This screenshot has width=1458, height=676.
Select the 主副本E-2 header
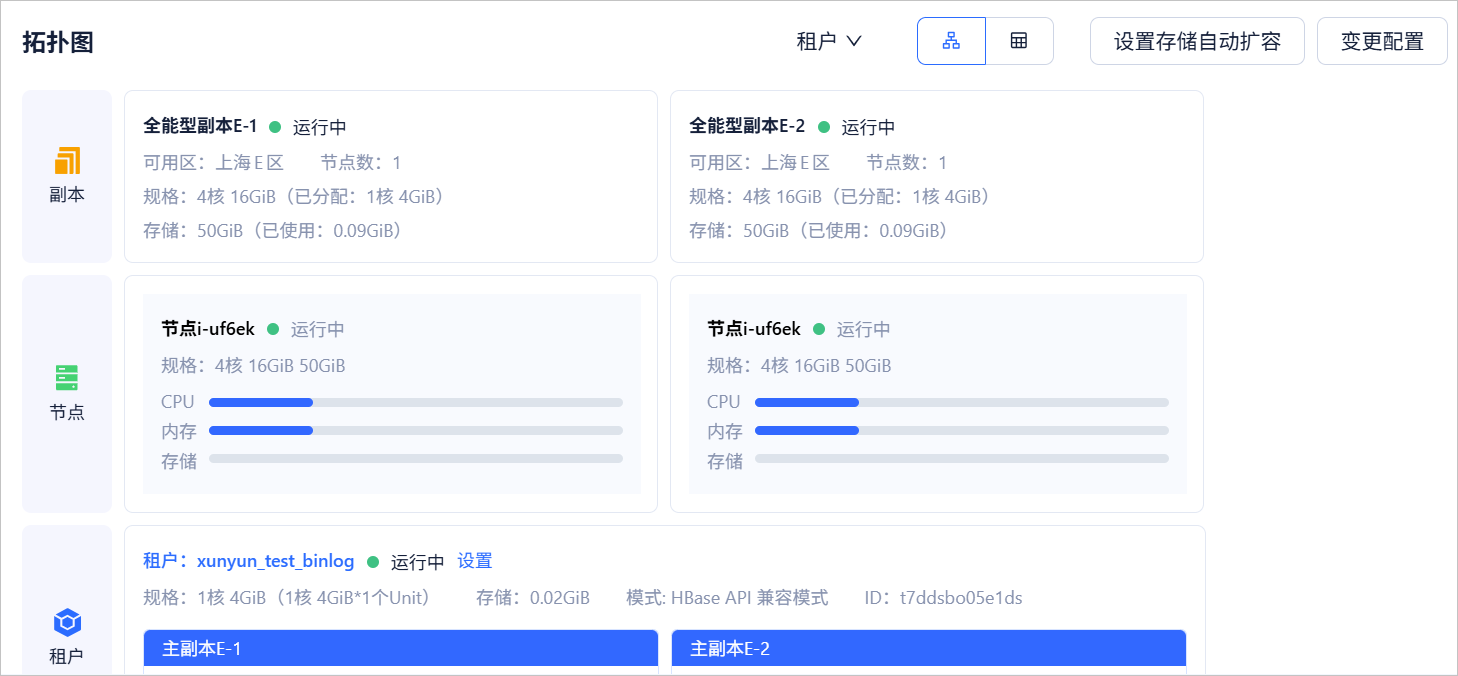click(929, 648)
